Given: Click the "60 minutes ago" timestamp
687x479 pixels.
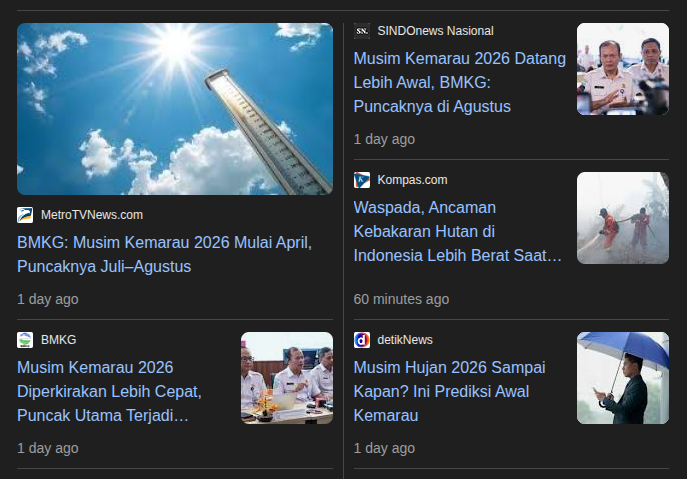Looking at the screenshot, I should click(401, 299).
